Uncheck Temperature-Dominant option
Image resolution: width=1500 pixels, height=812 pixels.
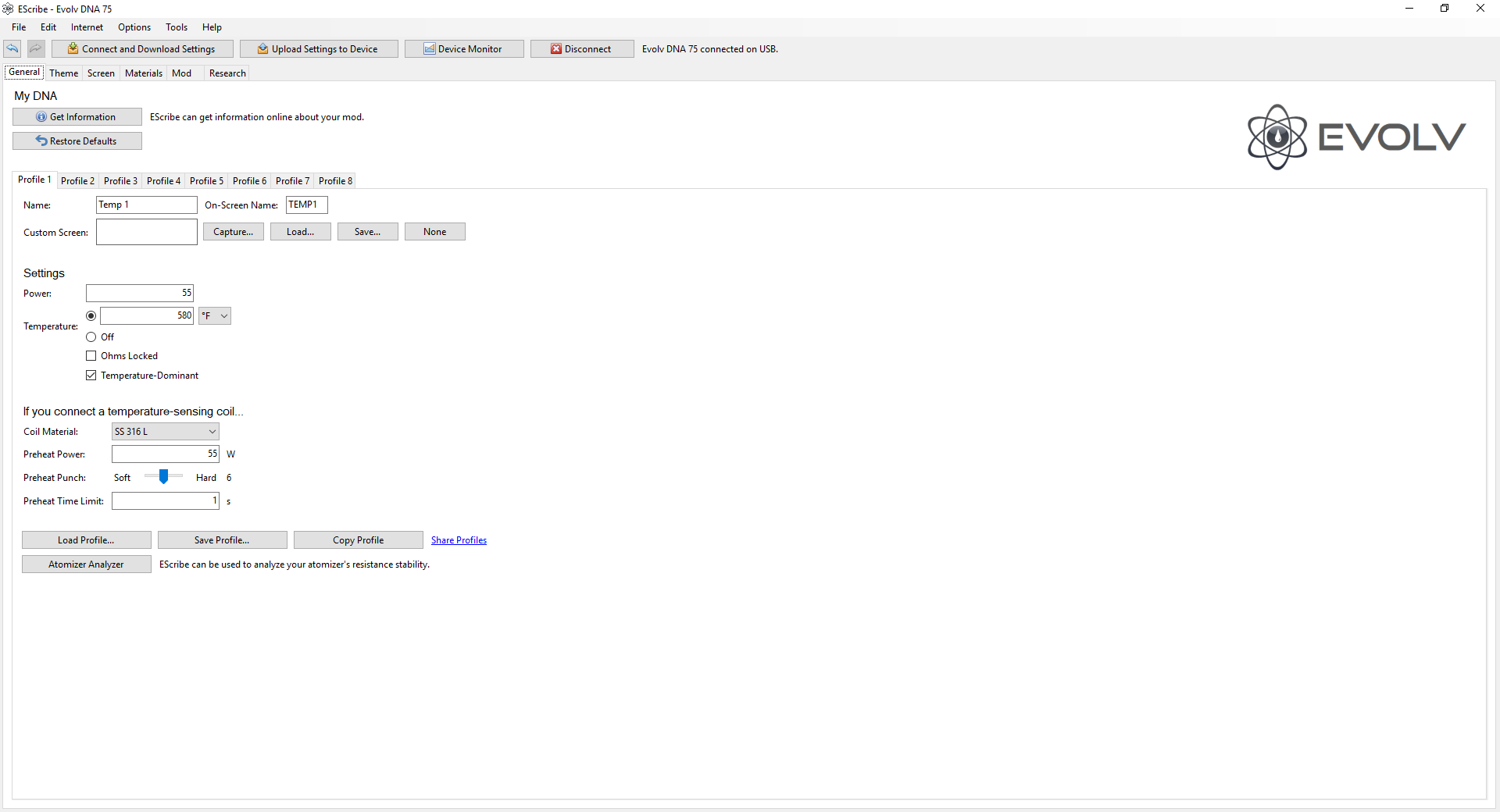tap(91, 376)
